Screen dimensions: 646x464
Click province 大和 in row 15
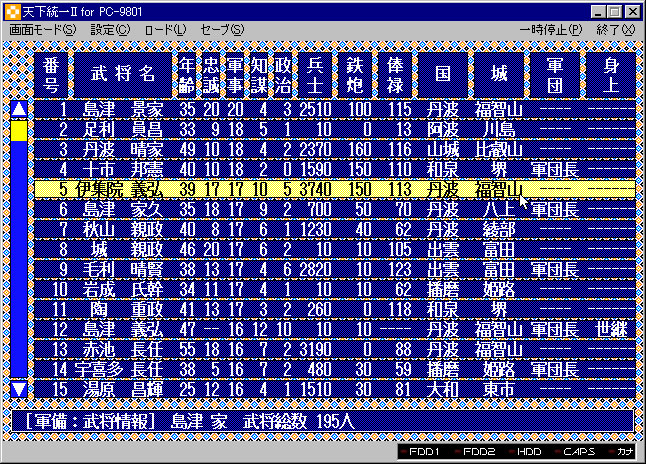click(x=443, y=389)
